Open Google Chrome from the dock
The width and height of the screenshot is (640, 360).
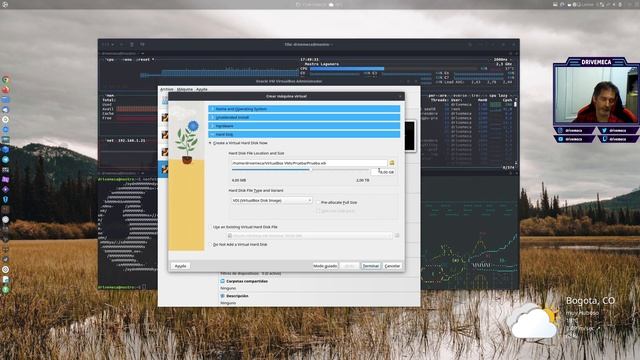pyautogui.click(x=5, y=80)
